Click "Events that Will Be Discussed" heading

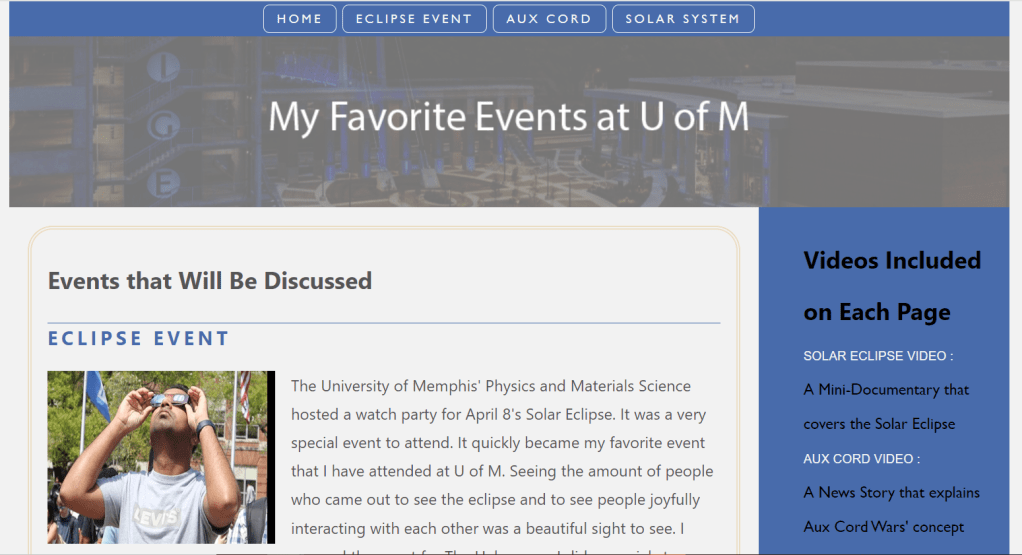[210, 281]
